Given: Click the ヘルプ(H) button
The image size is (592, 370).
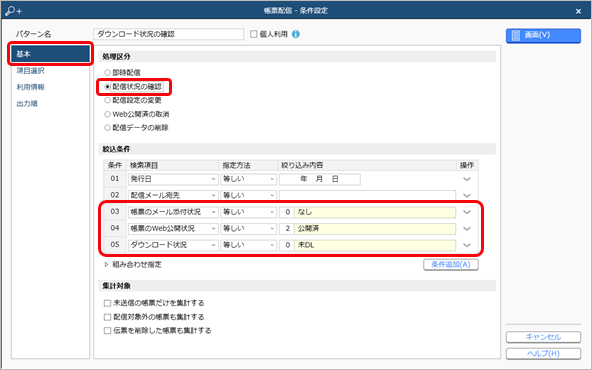Looking at the screenshot, I should click(543, 354).
